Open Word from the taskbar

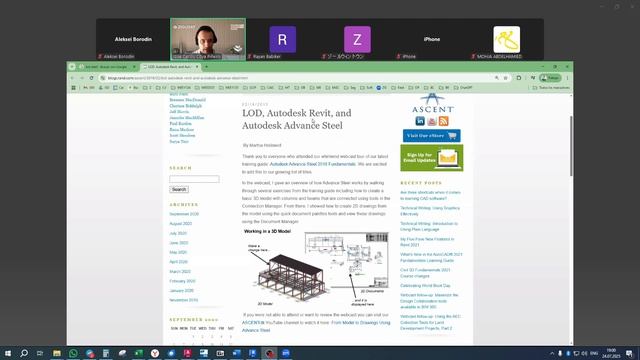(236, 353)
